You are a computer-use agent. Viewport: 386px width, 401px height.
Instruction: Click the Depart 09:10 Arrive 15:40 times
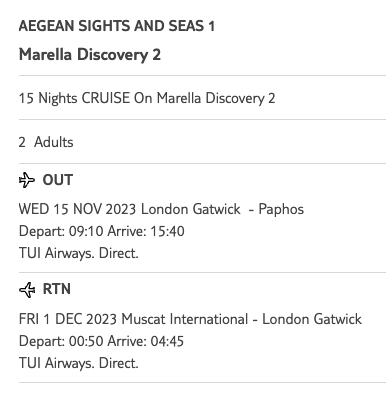point(102,231)
